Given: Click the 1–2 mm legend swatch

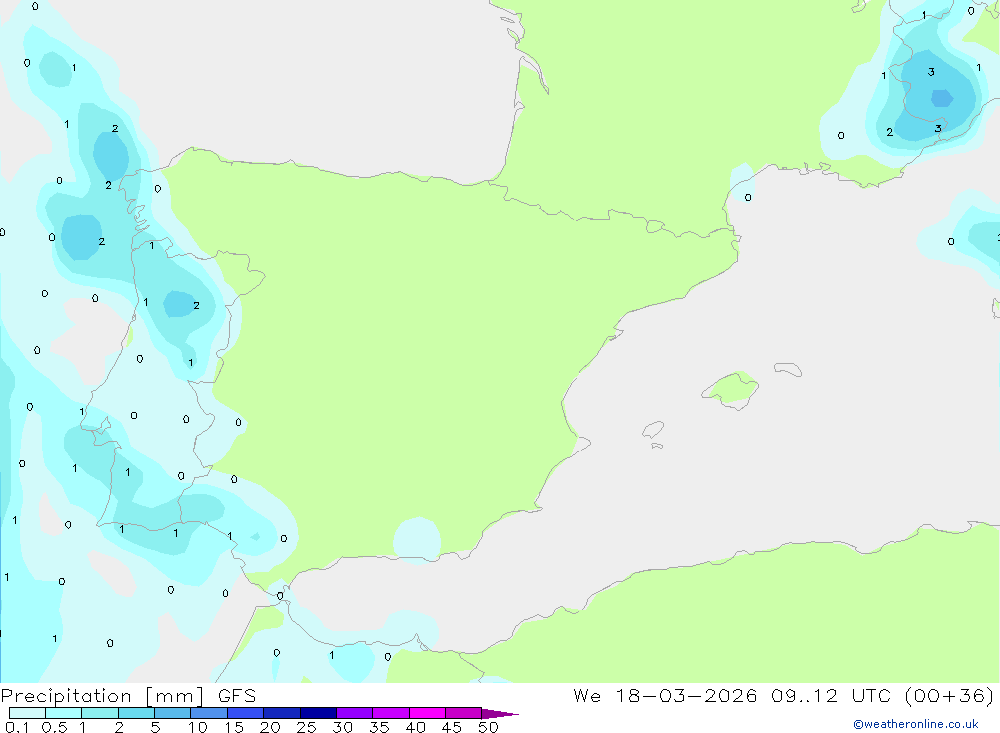Looking at the screenshot, I should coord(100,713).
